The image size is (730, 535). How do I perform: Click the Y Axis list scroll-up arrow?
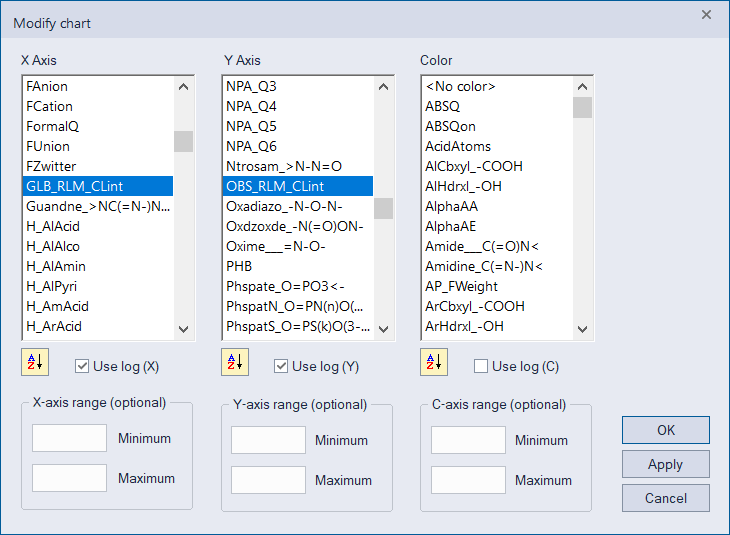(x=384, y=87)
